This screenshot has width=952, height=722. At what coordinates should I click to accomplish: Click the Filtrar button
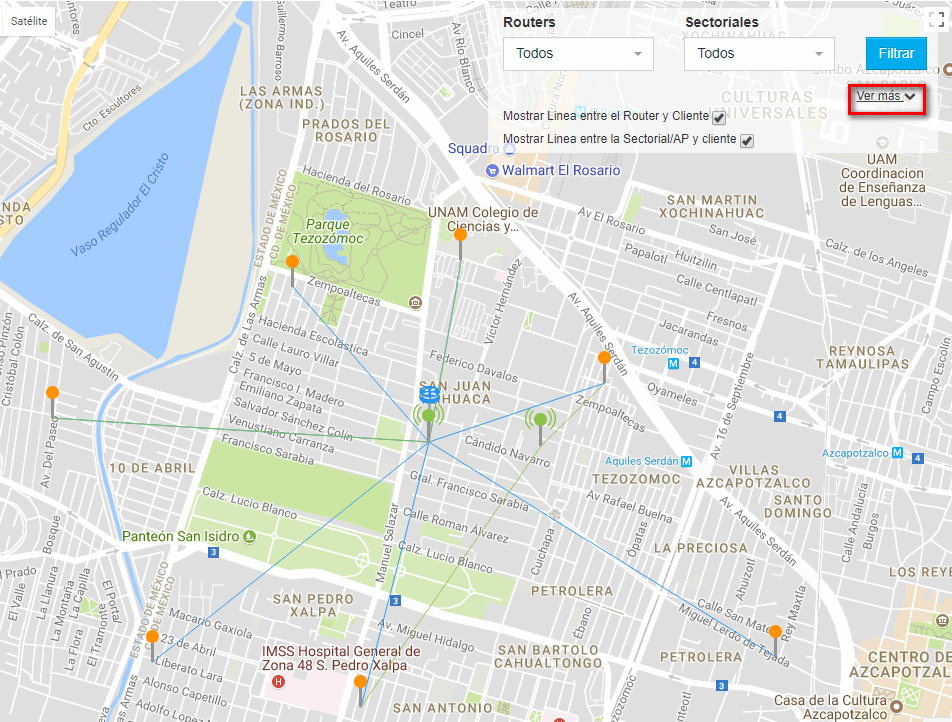pos(896,53)
